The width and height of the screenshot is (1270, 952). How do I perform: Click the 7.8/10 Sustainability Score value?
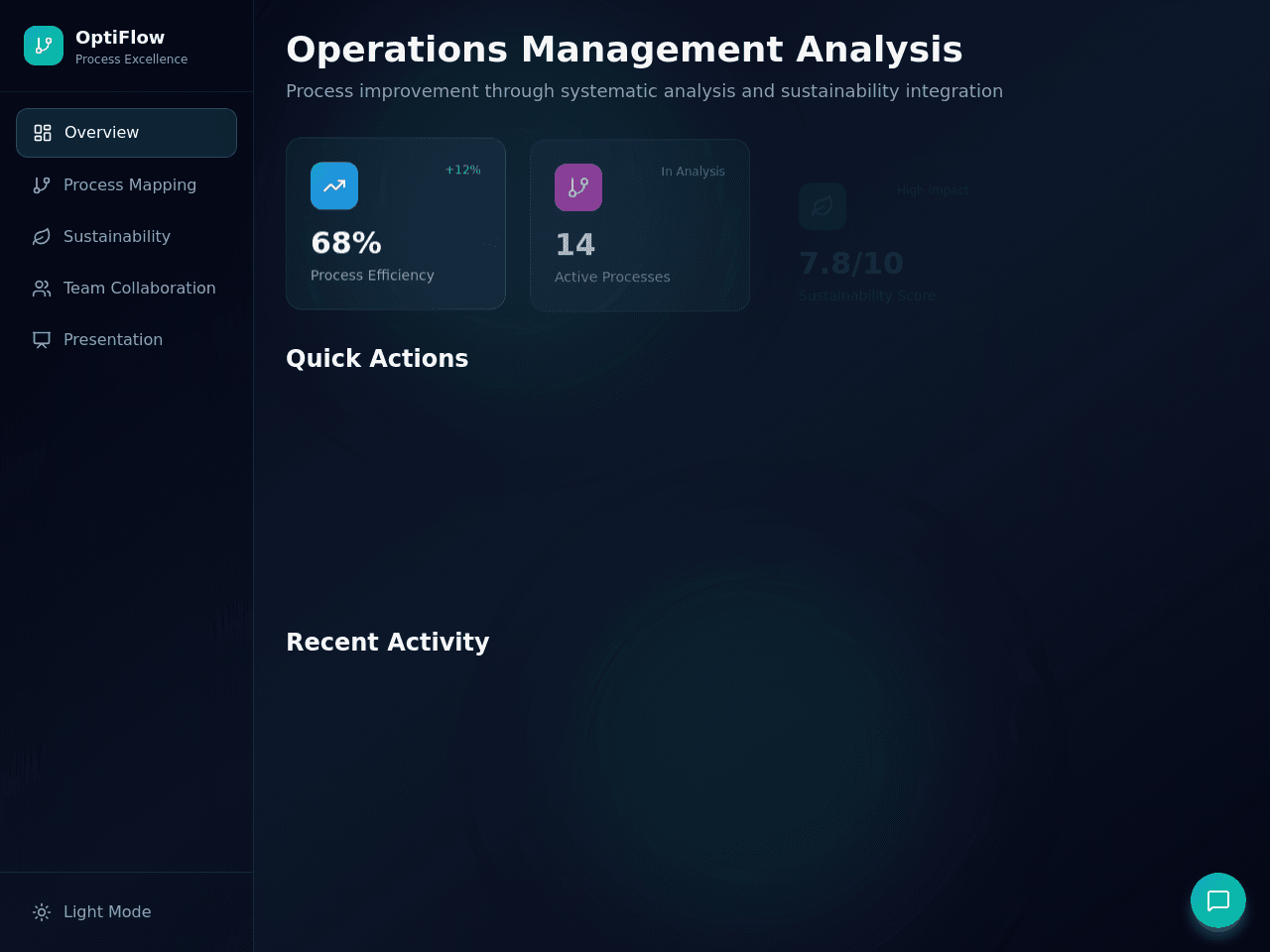[851, 264]
